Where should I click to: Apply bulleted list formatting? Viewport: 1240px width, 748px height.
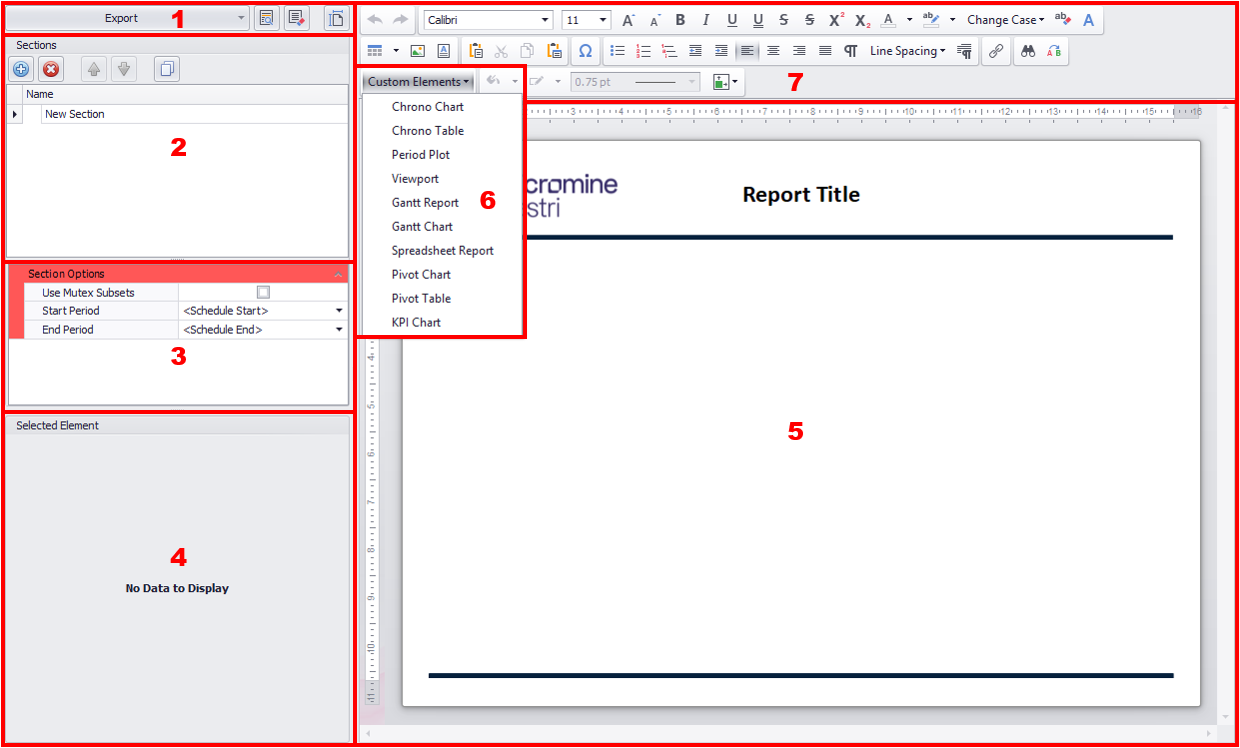pos(617,51)
